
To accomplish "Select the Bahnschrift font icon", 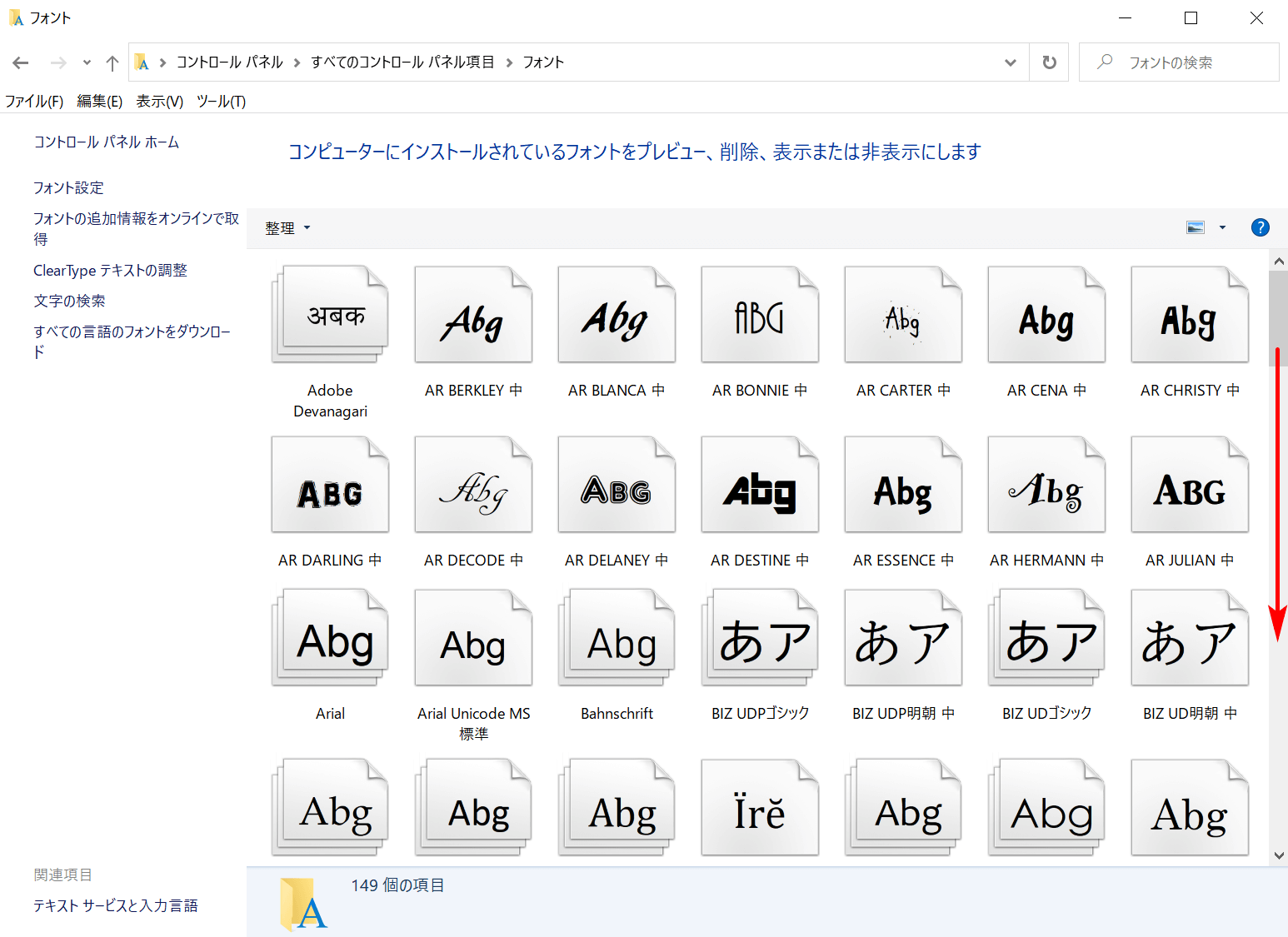I will pyautogui.click(x=617, y=637).
